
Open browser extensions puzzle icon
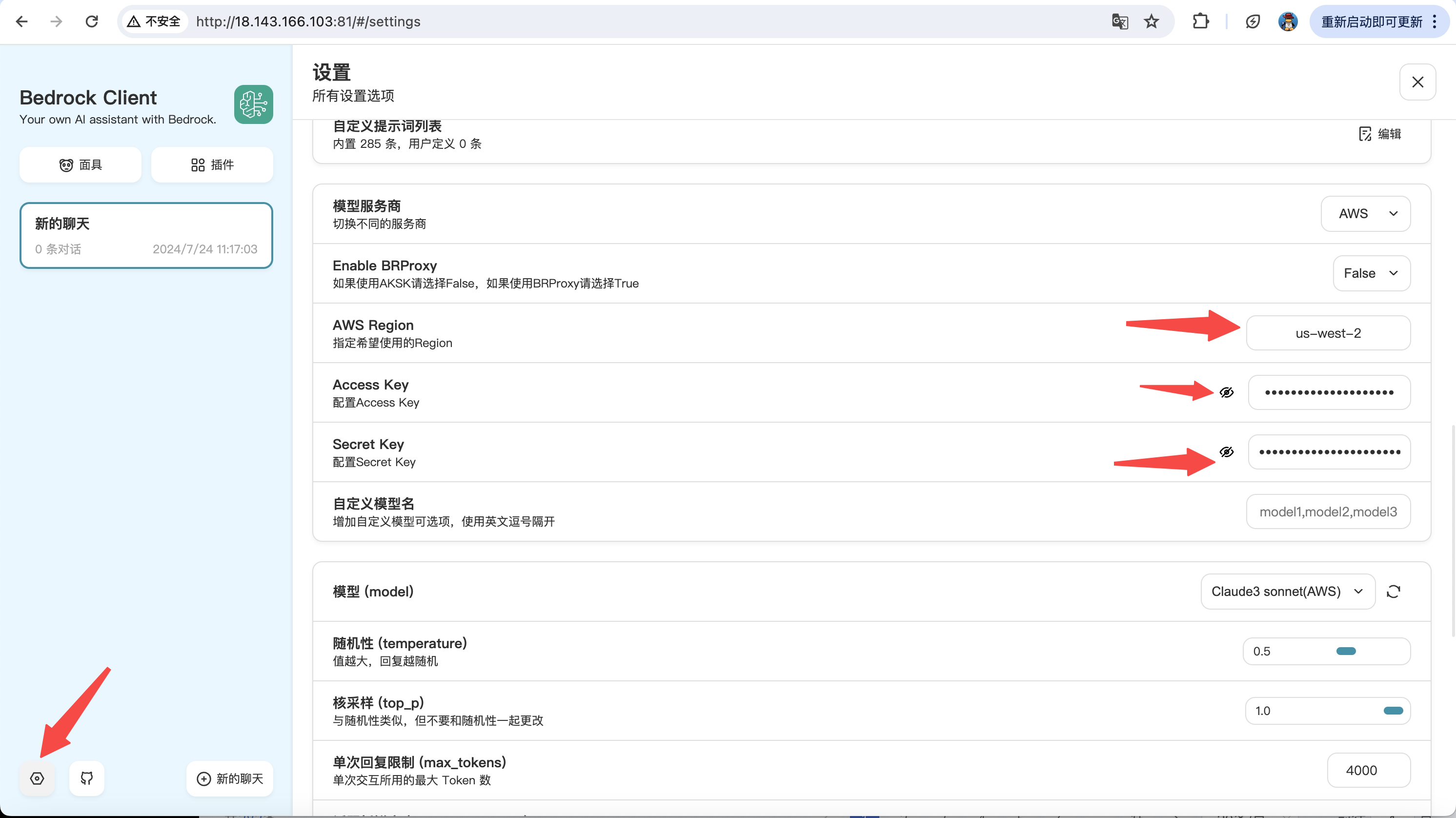click(1200, 21)
